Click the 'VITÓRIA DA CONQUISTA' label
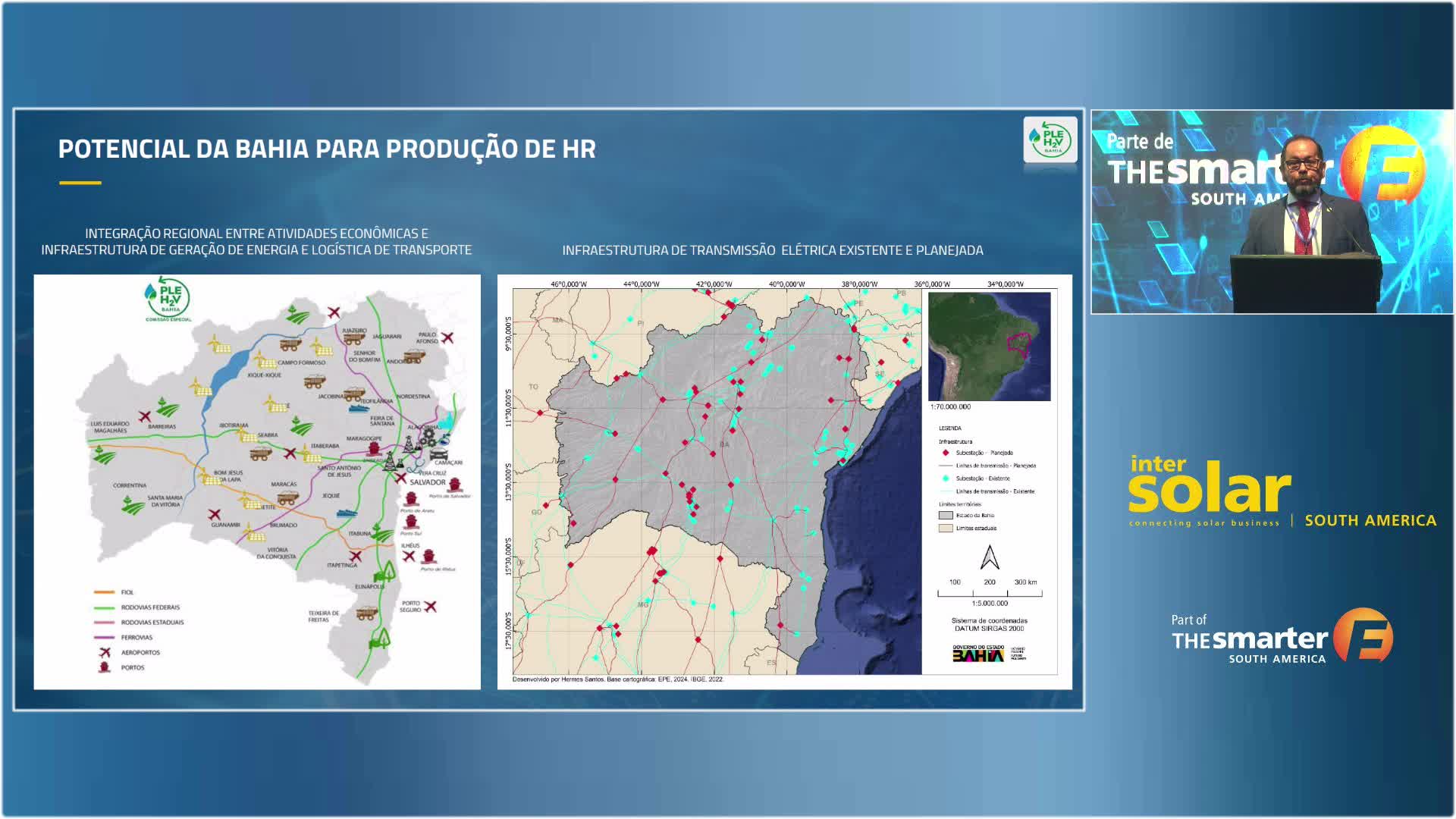This screenshot has height=819, width=1456. 277,554
